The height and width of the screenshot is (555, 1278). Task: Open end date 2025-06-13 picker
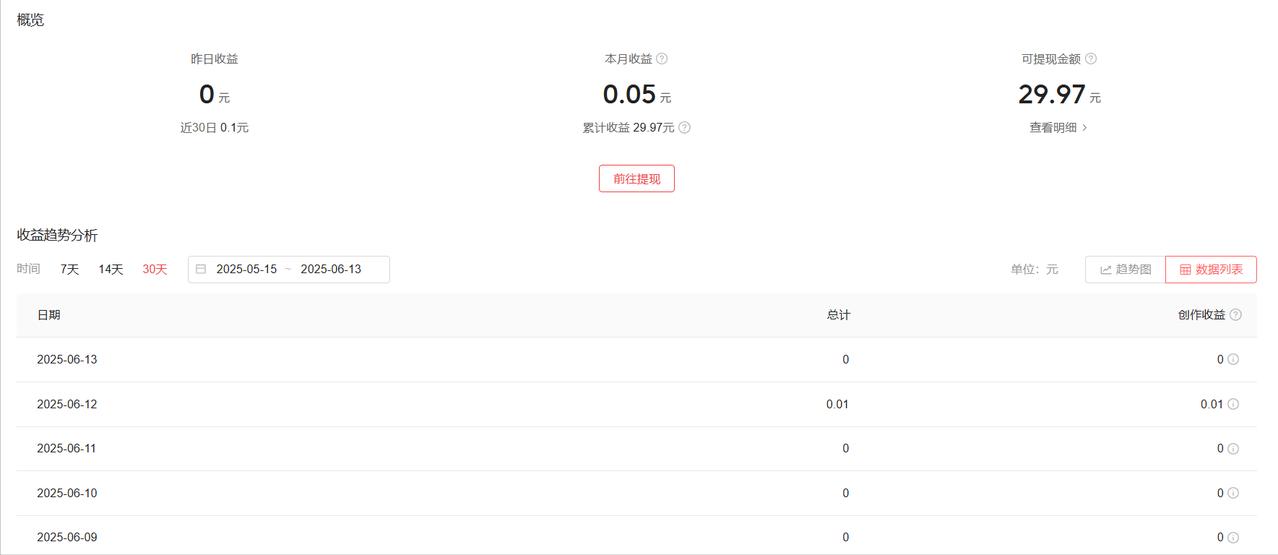click(331, 269)
